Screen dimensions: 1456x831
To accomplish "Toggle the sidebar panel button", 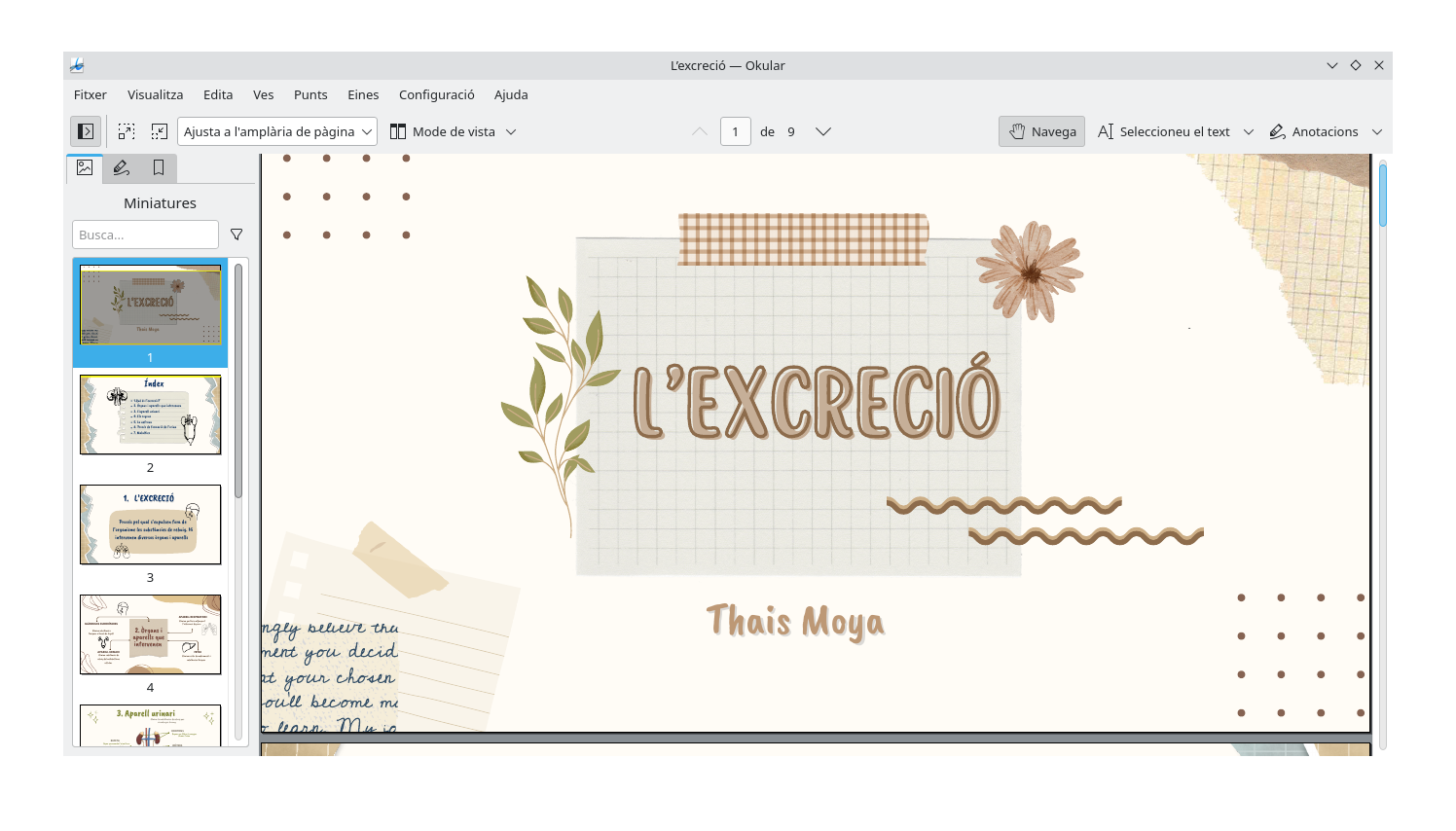I will (x=86, y=131).
